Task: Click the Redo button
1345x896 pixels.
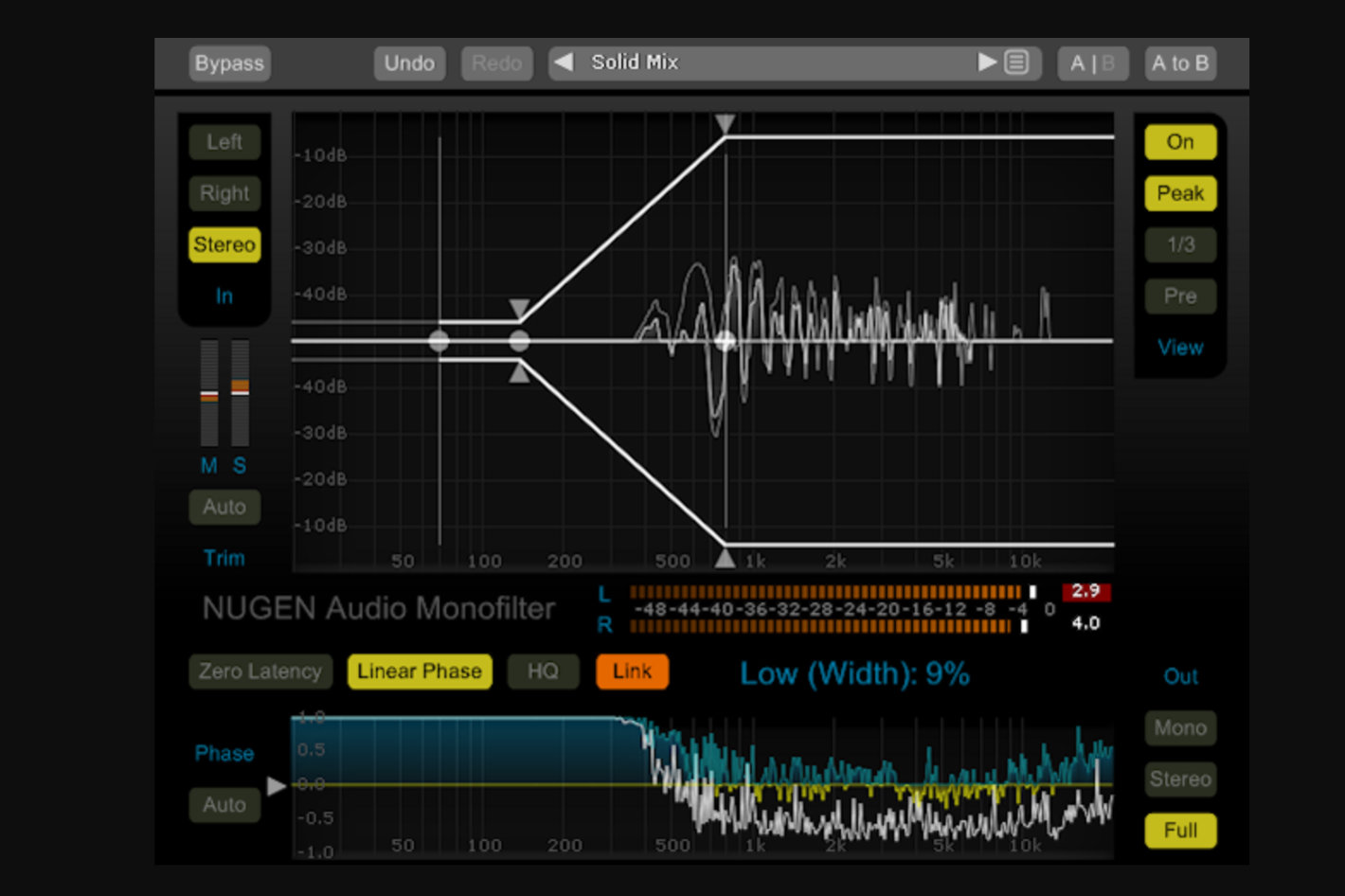Action: tap(497, 63)
